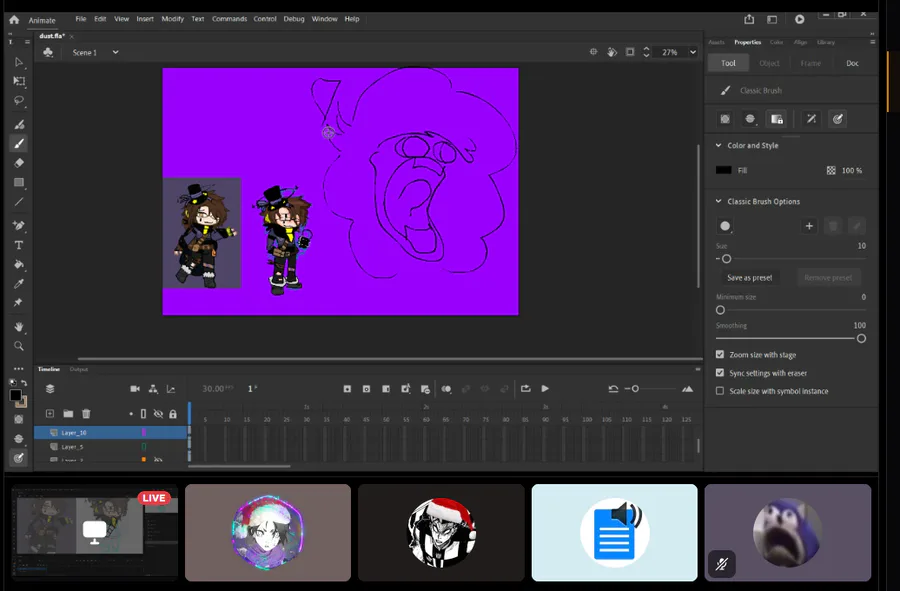Click the New Folder icon in timeline

pyautogui.click(x=68, y=414)
